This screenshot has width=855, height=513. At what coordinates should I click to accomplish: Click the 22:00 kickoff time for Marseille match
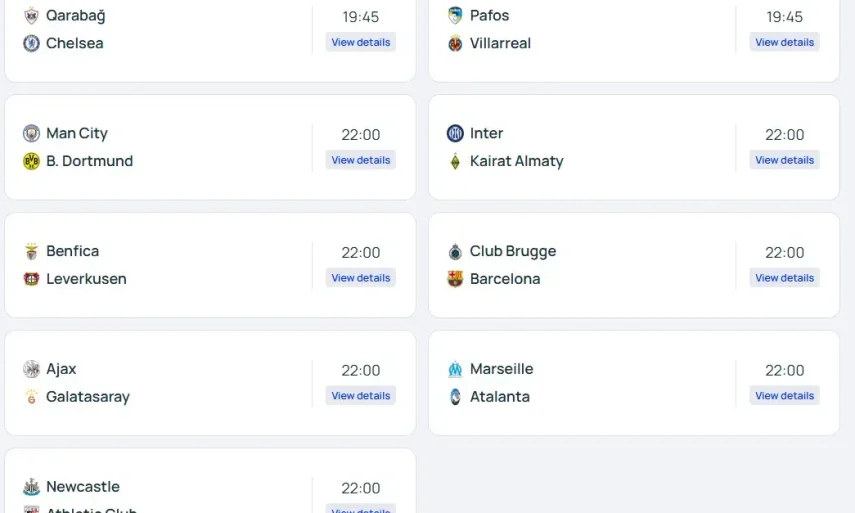(784, 370)
